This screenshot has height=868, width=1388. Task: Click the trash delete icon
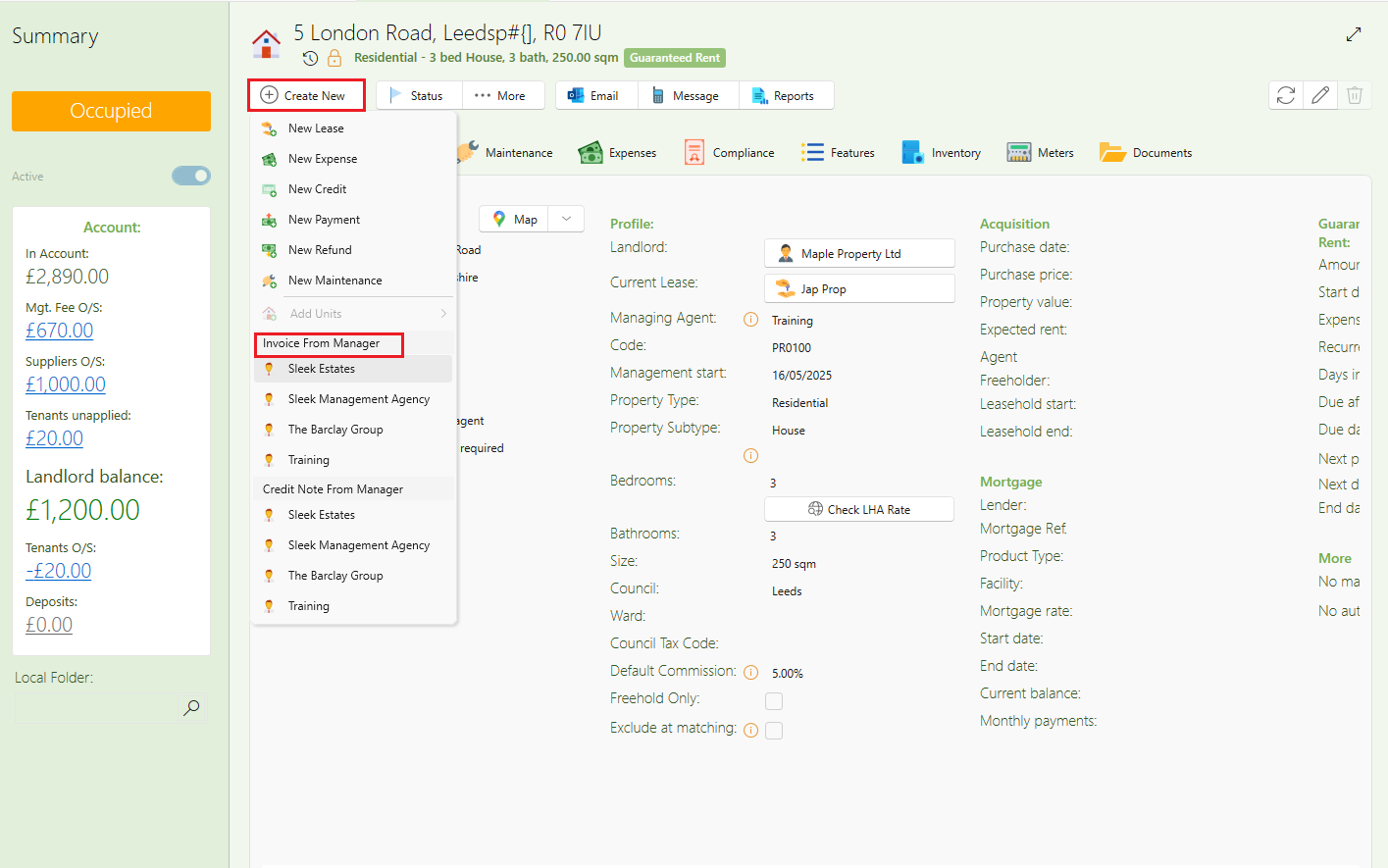click(1355, 95)
